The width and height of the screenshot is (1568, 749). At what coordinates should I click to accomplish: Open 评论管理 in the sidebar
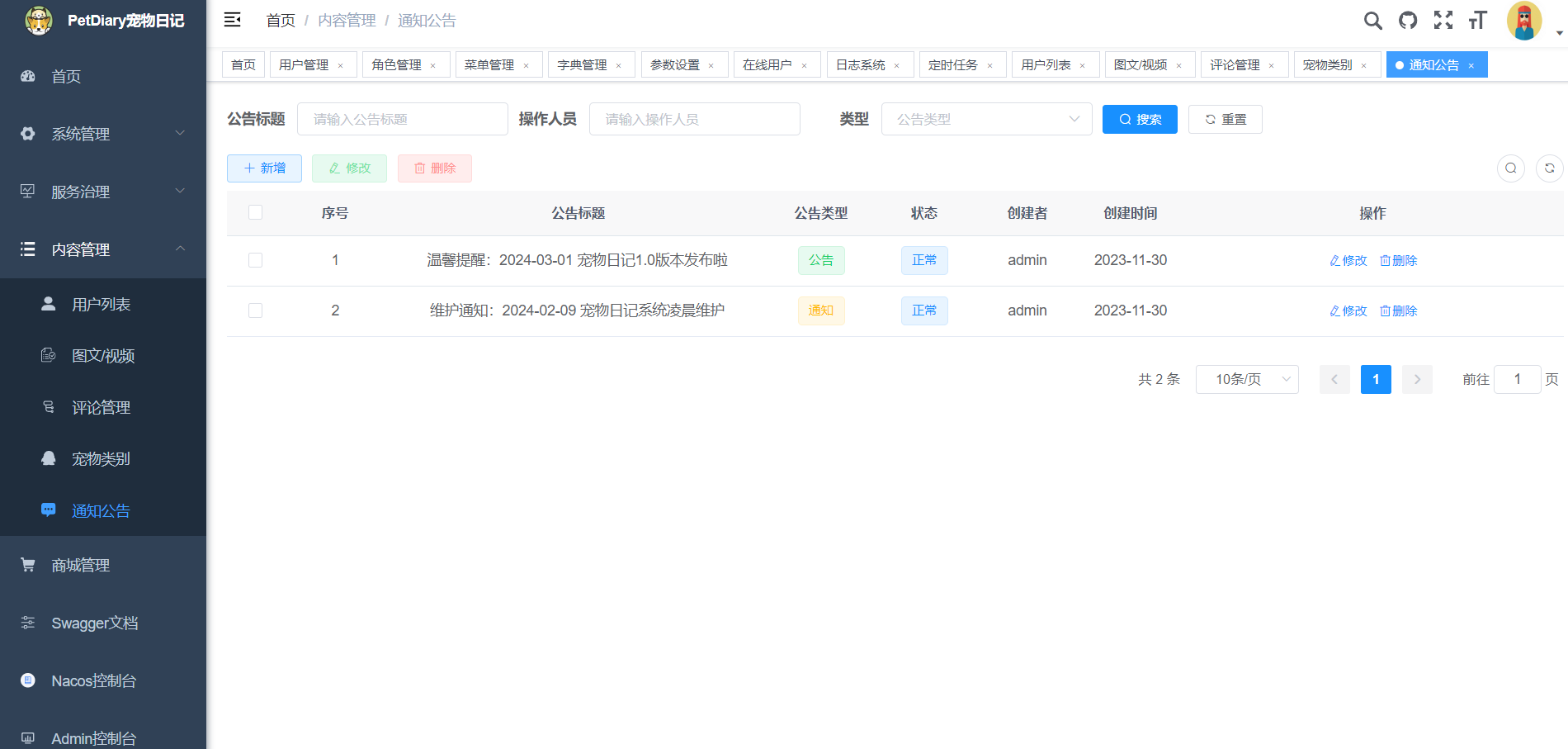coord(103,407)
